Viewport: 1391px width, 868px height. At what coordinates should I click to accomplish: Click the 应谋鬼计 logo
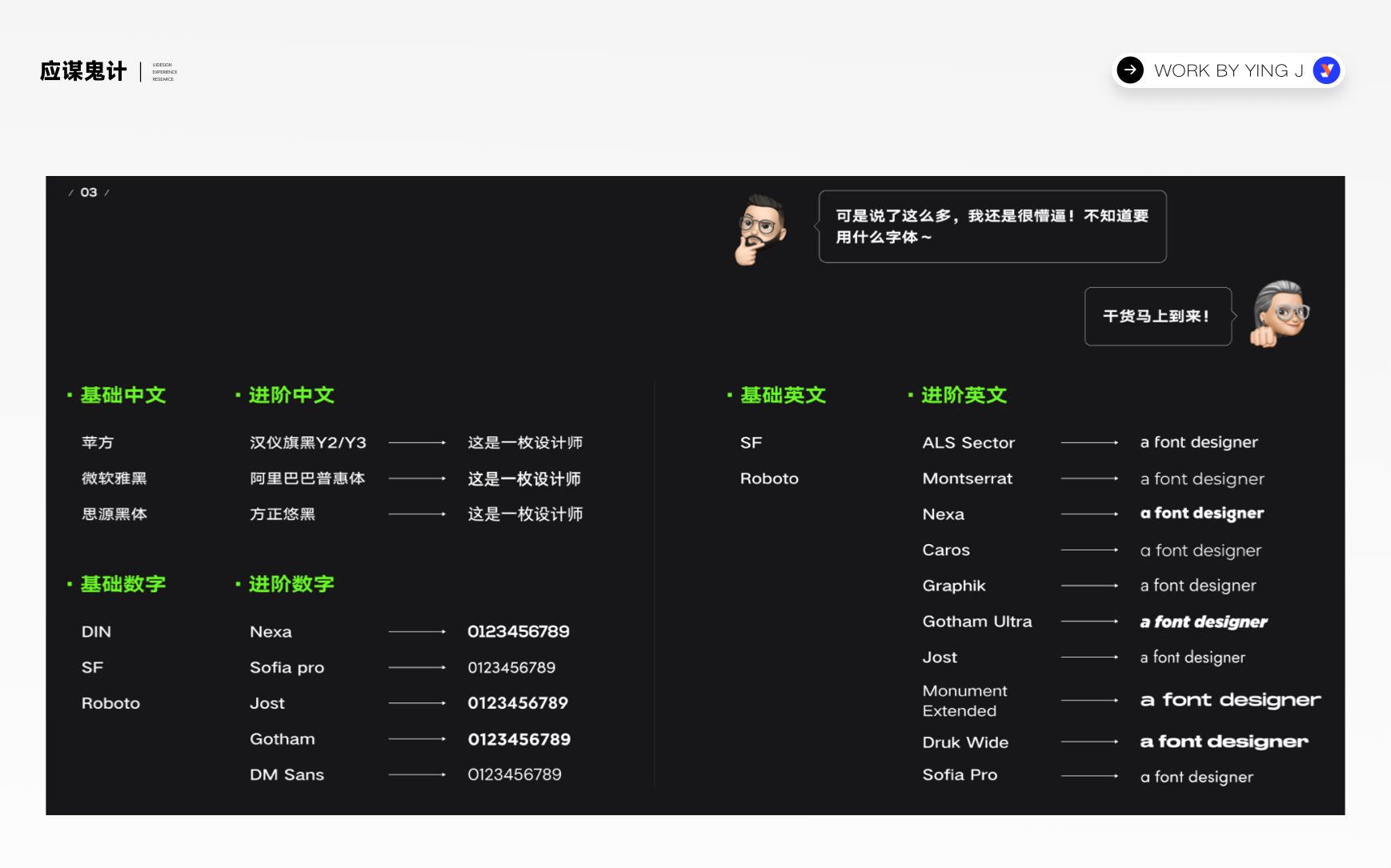[83, 70]
